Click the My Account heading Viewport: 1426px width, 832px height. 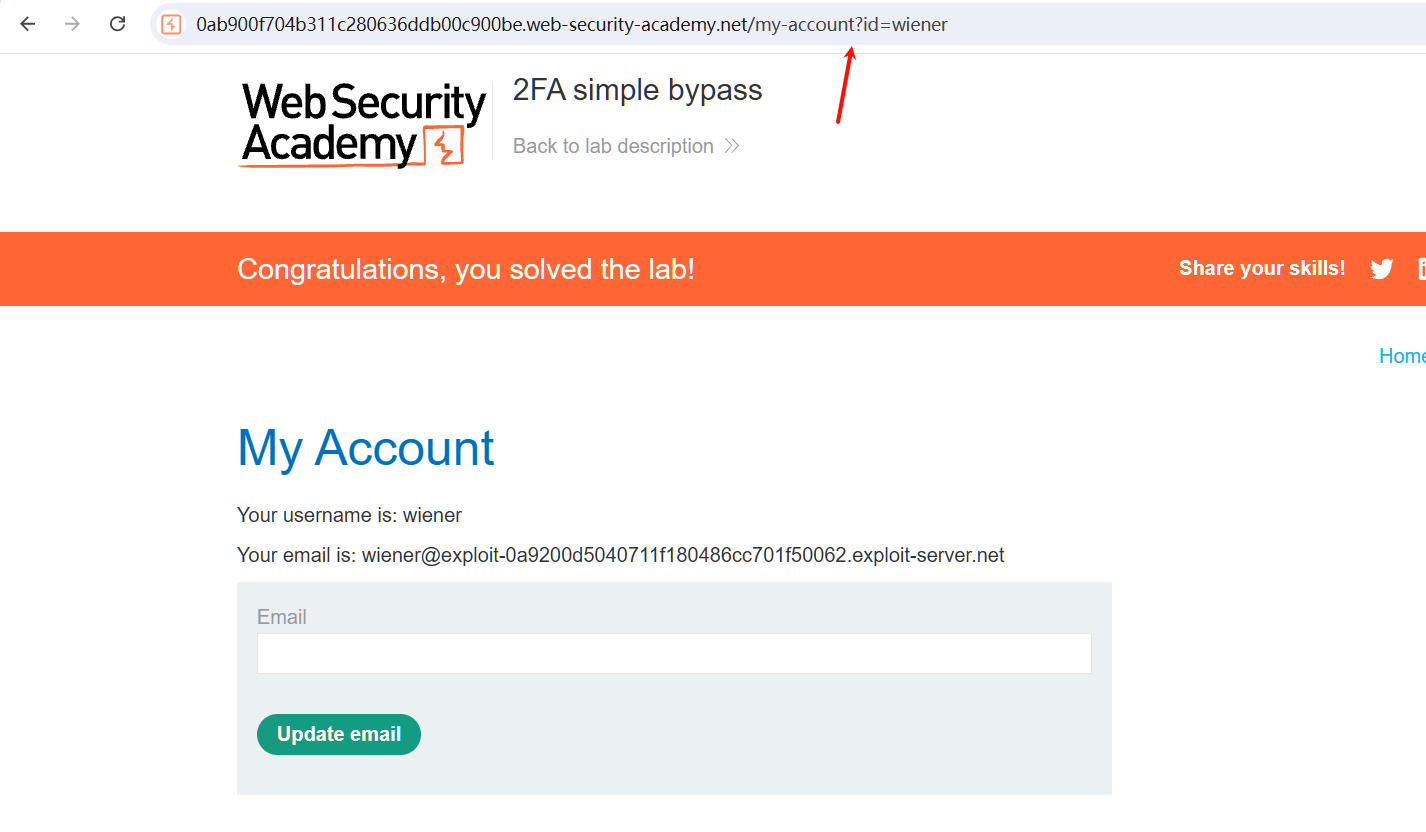pyautogui.click(x=366, y=448)
